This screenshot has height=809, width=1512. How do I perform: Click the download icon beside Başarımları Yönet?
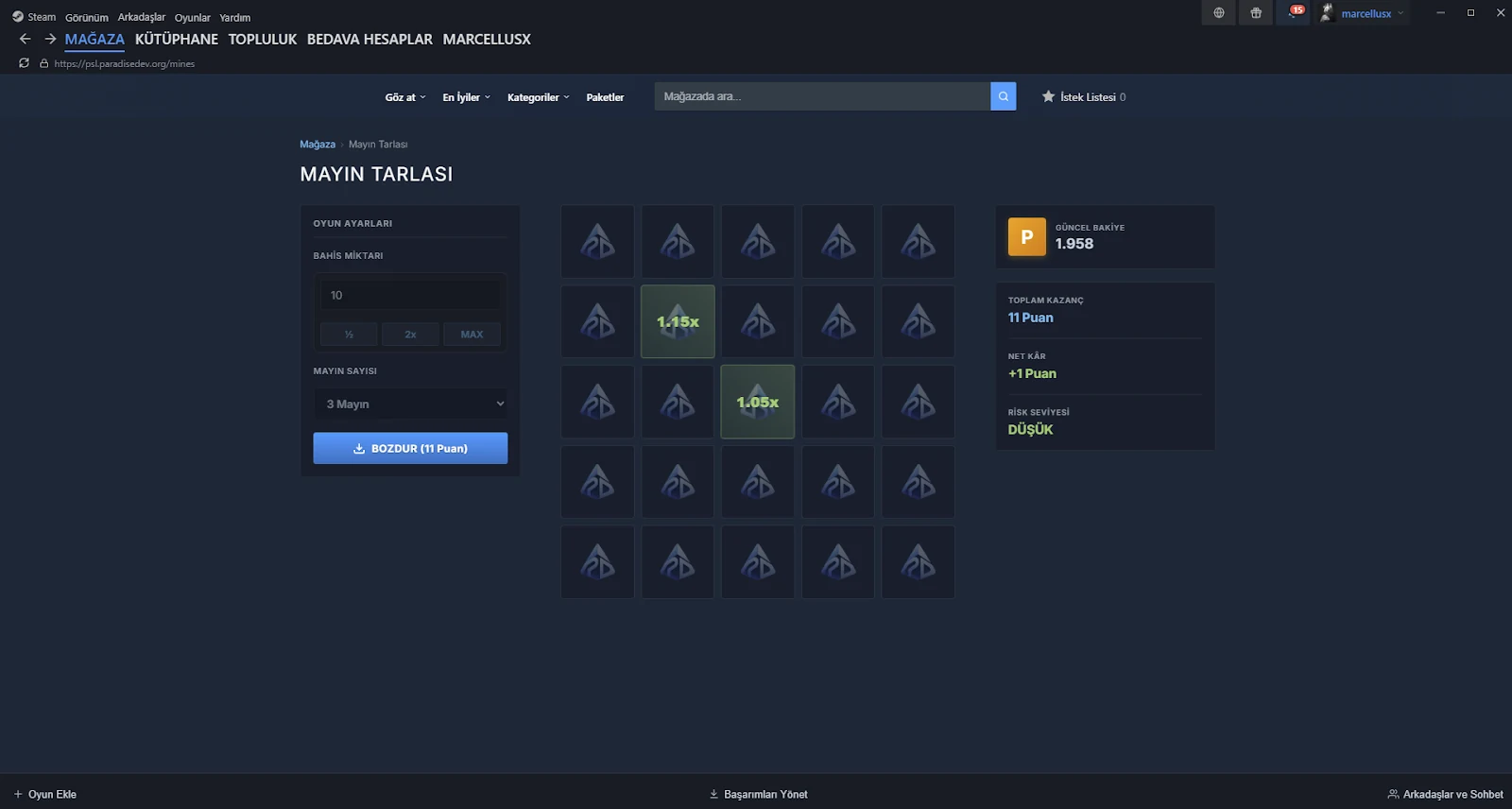tap(714, 794)
